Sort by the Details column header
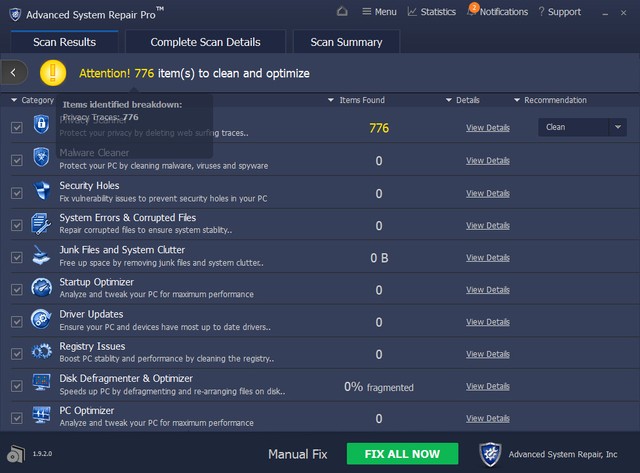Viewport: 640px width, 473px height. coord(462,100)
